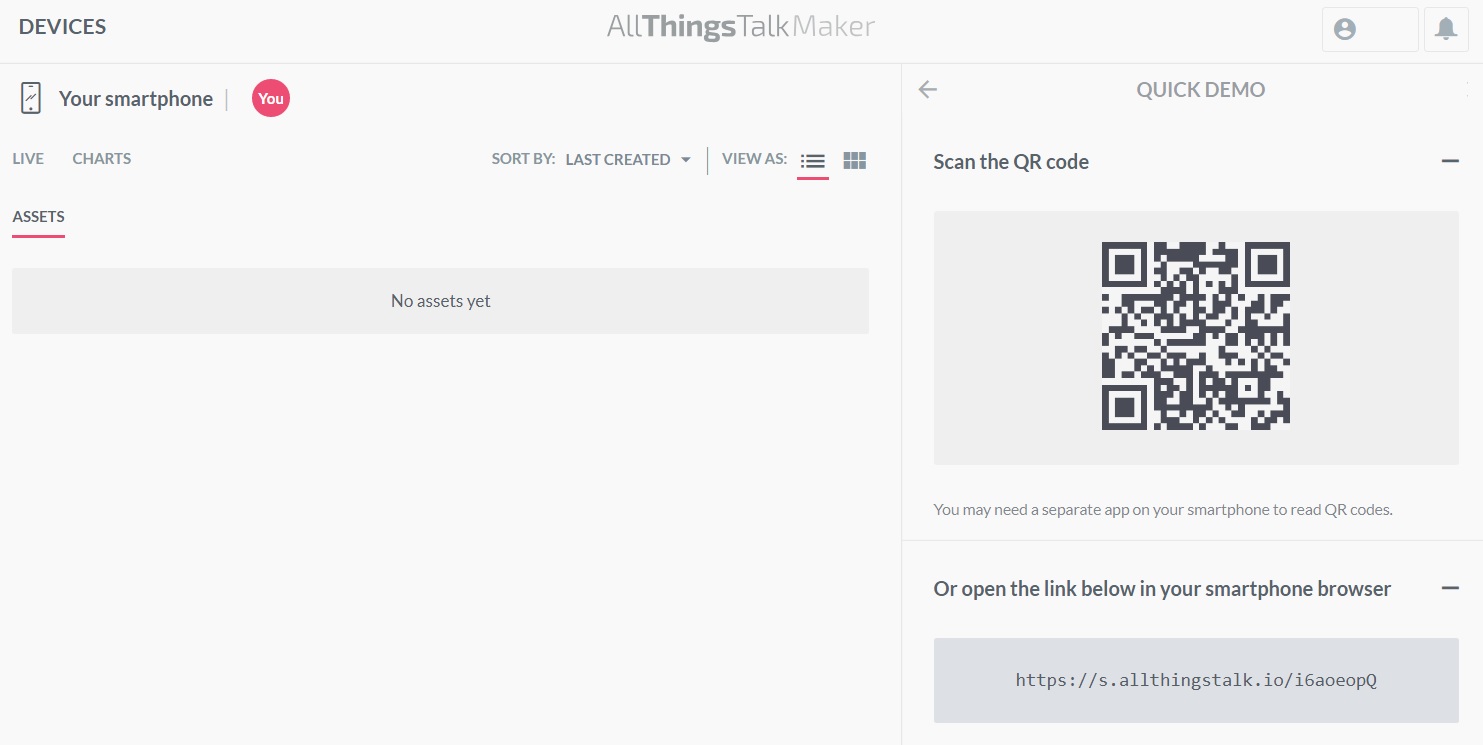Click the separate app QR codes note

click(1163, 509)
